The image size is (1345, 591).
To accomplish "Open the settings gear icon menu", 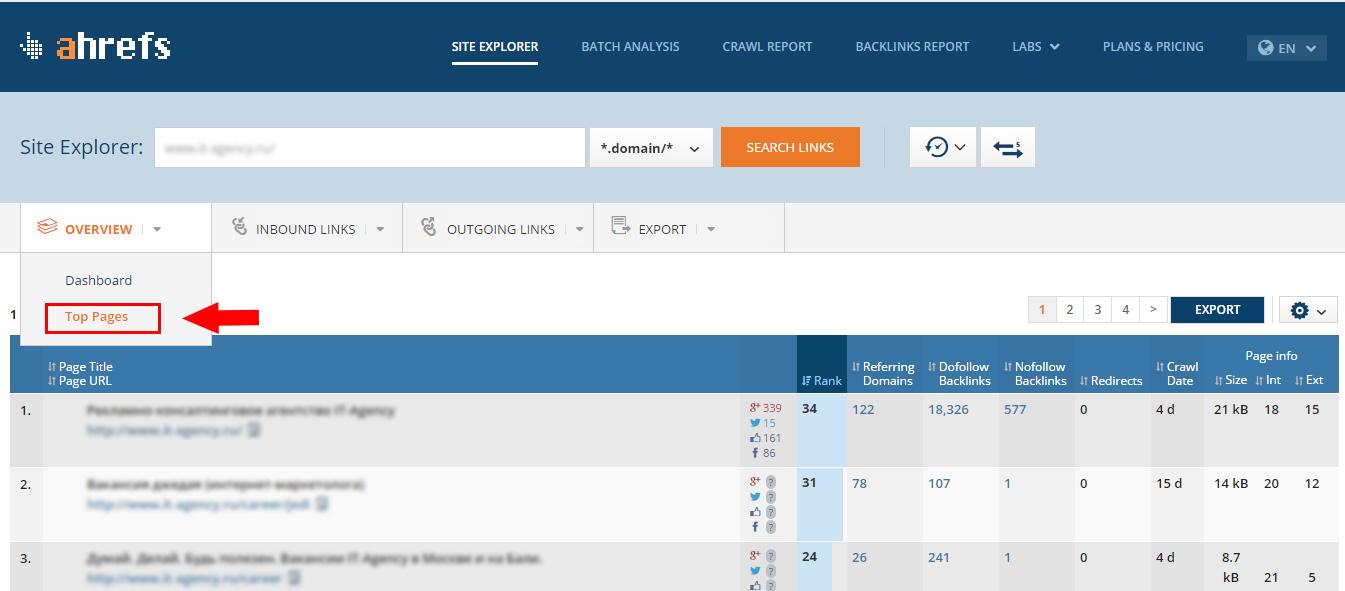I will (1308, 310).
